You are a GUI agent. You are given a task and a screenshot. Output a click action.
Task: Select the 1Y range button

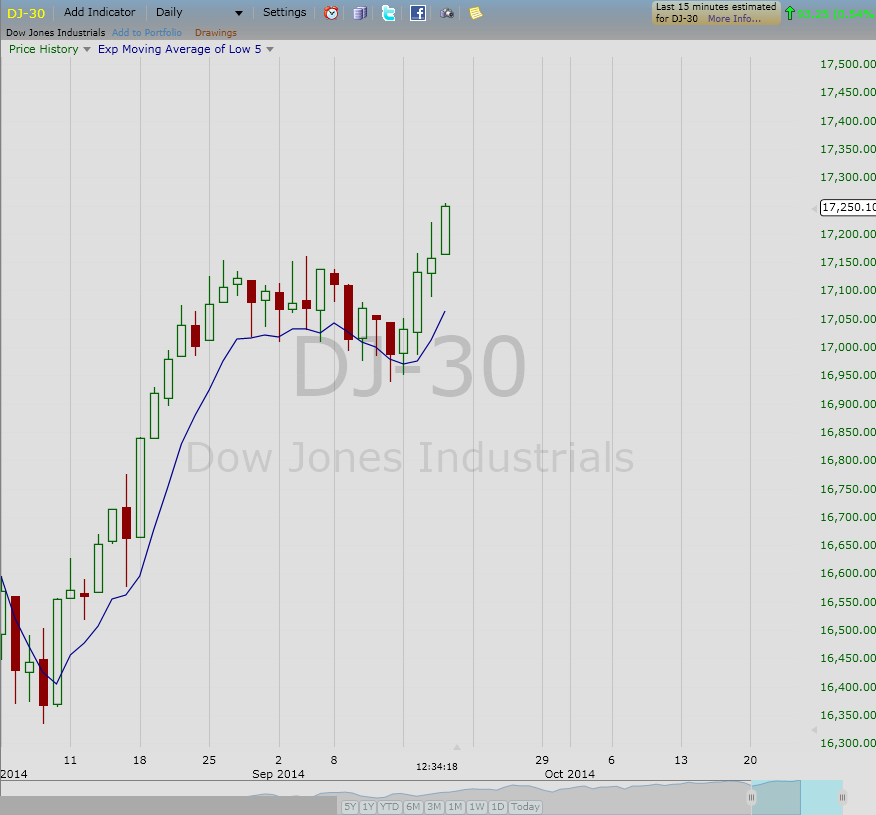(368, 807)
